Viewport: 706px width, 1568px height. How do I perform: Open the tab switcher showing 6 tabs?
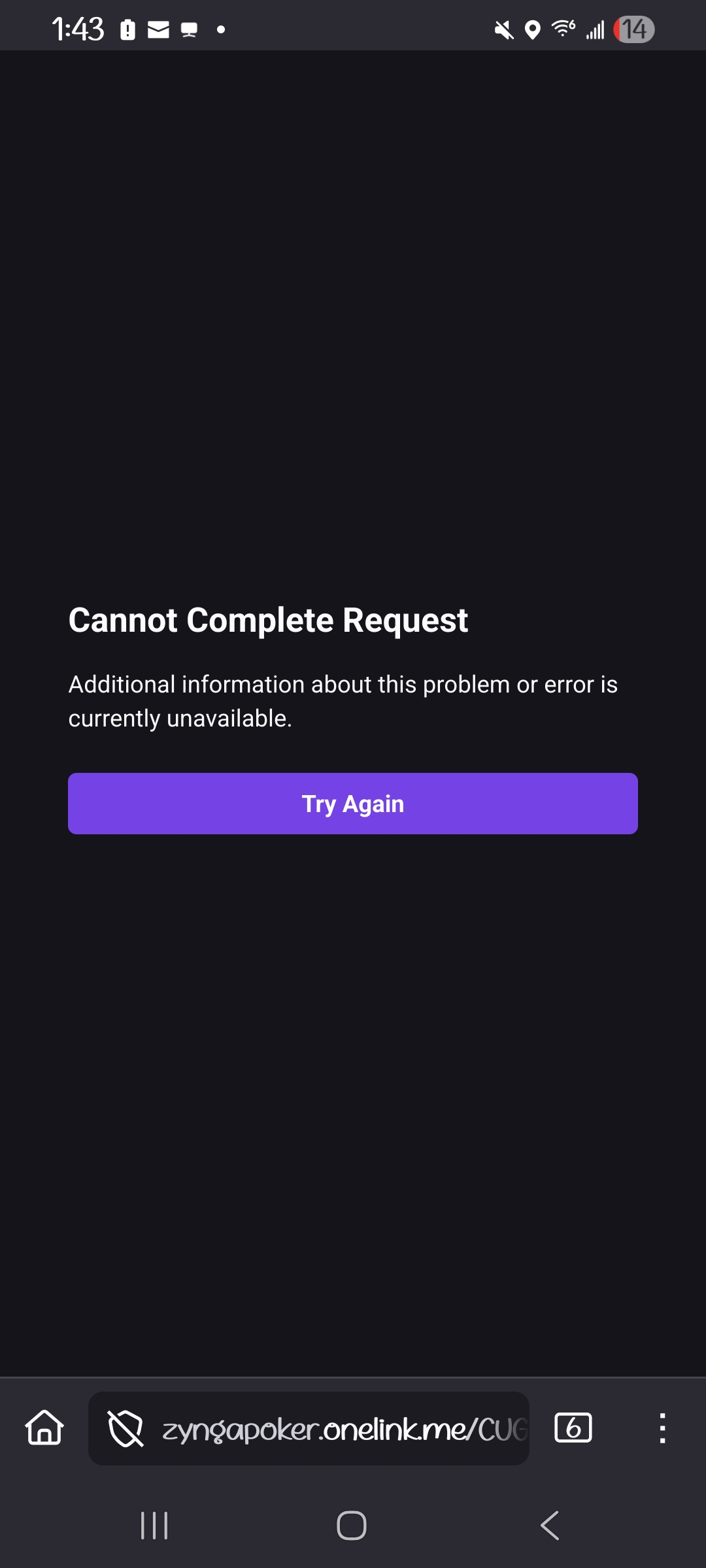573,1428
